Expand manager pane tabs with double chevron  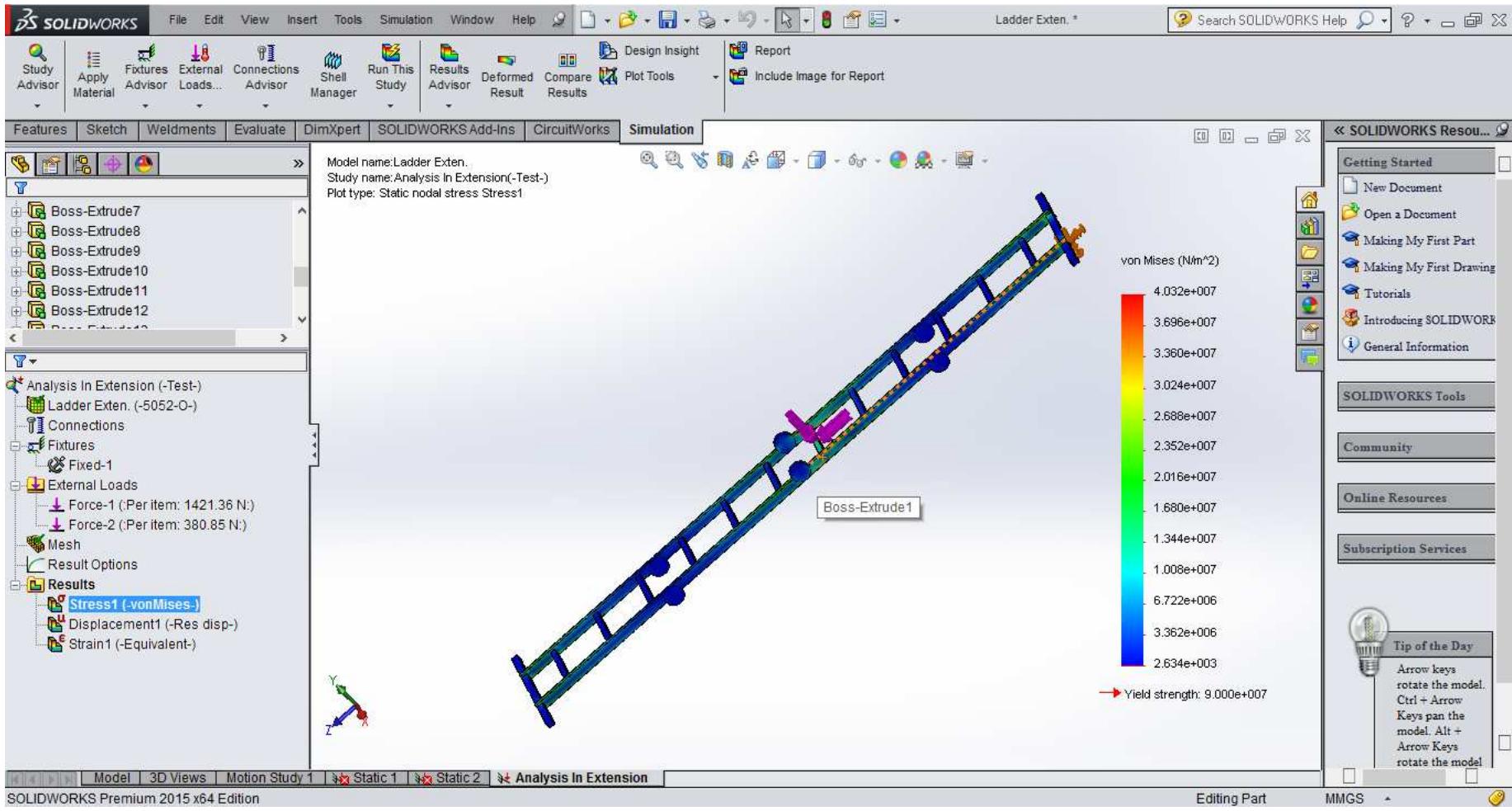click(x=298, y=164)
